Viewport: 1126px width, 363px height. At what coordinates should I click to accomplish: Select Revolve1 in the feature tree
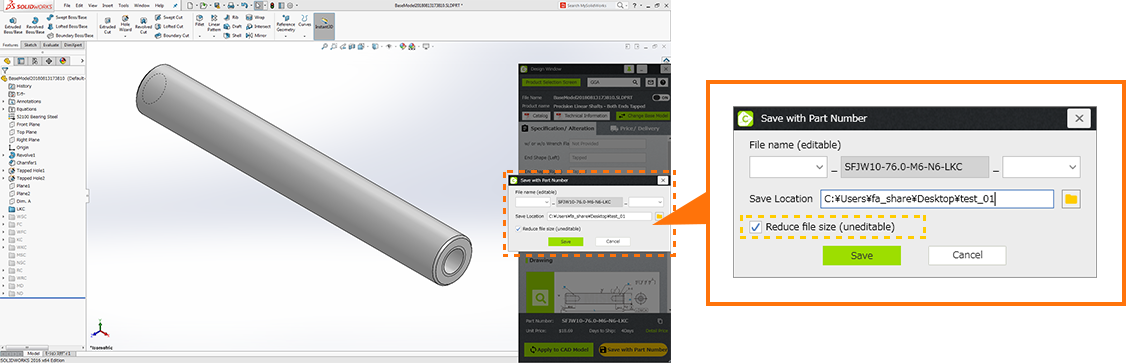coord(22,155)
